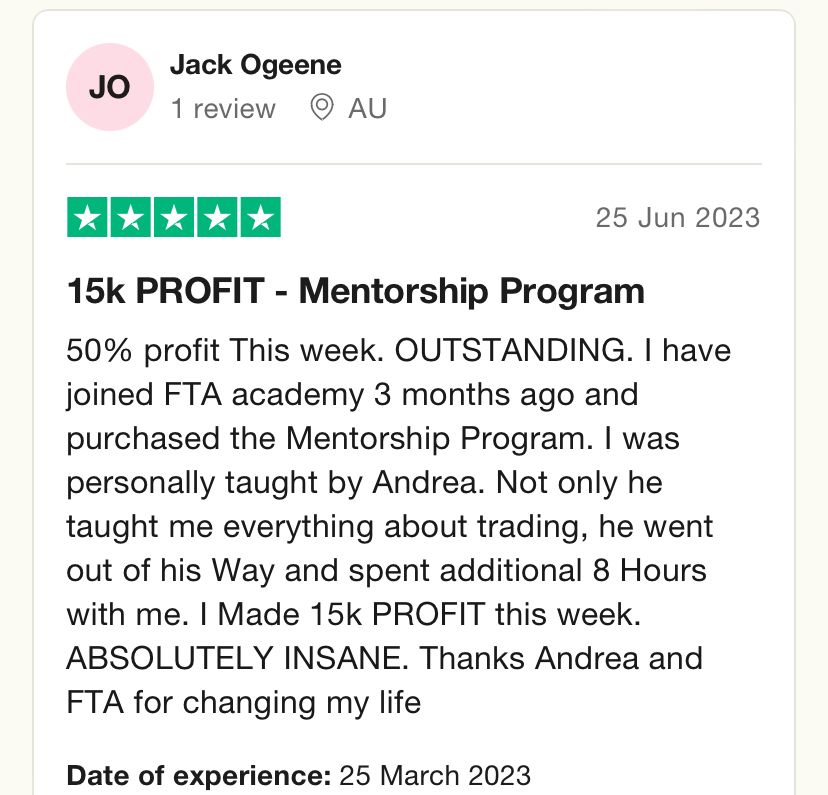Click the 'Date of experience' label

(x=199, y=775)
